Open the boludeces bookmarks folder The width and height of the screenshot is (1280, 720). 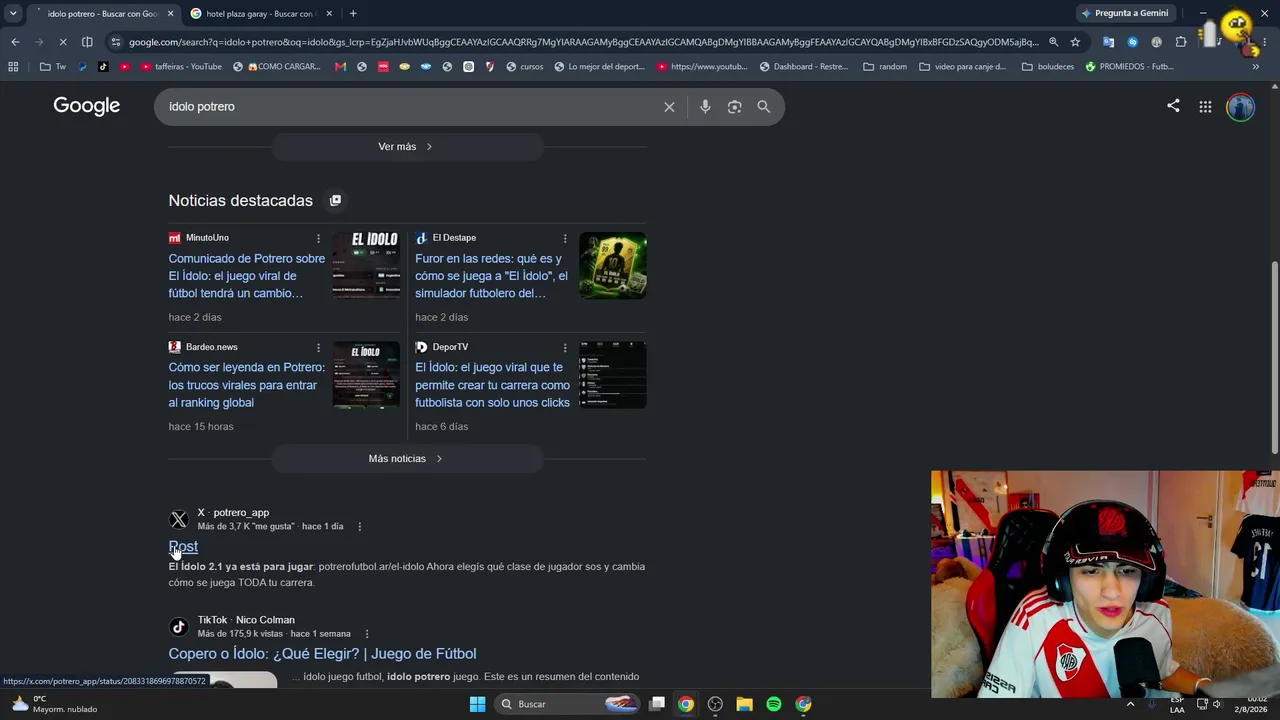pos(1048,67)
